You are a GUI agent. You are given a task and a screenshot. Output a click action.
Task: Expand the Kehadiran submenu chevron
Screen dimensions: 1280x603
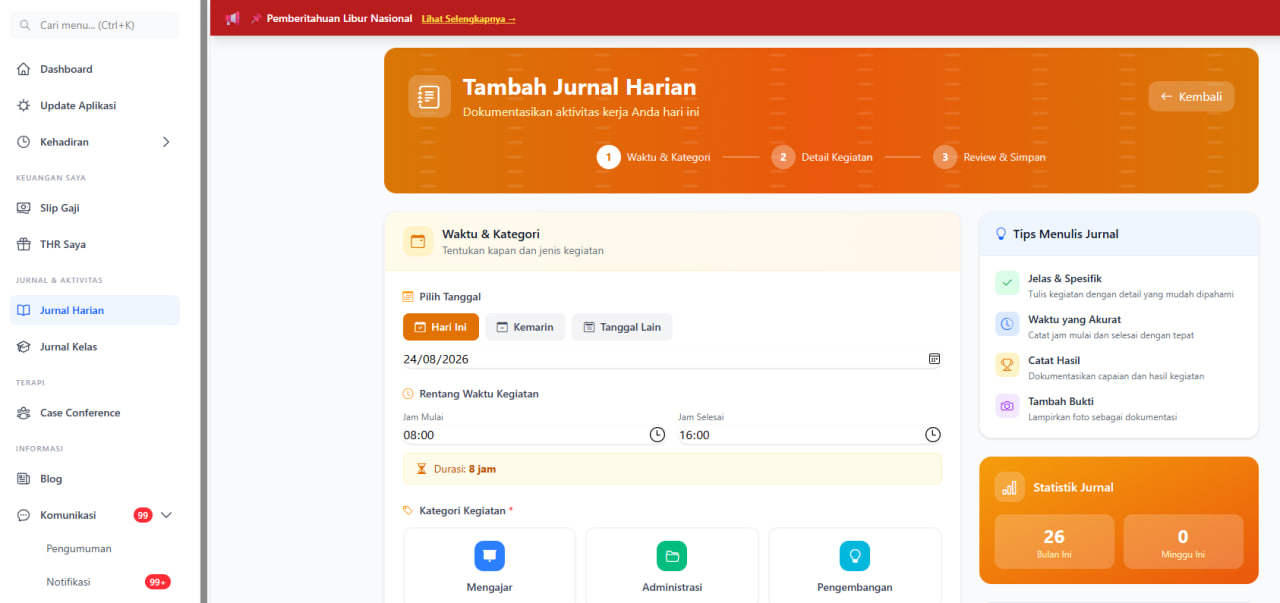166,142
